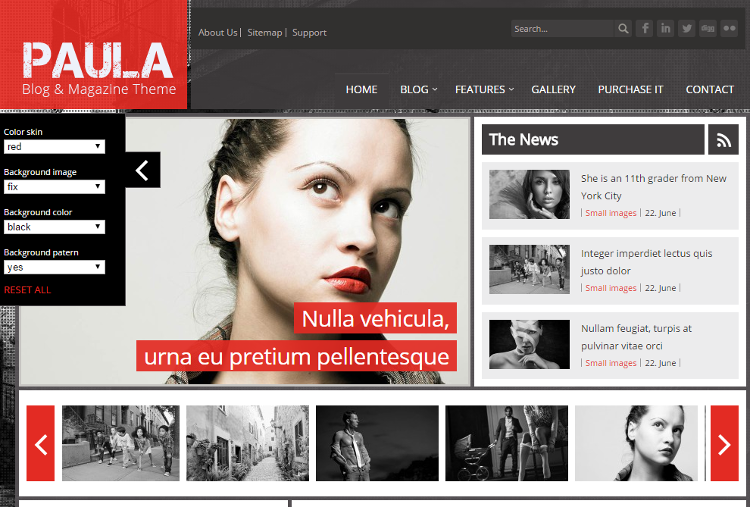
Task: Open the Sitemap link in header
Action: [x=265, y=32]
